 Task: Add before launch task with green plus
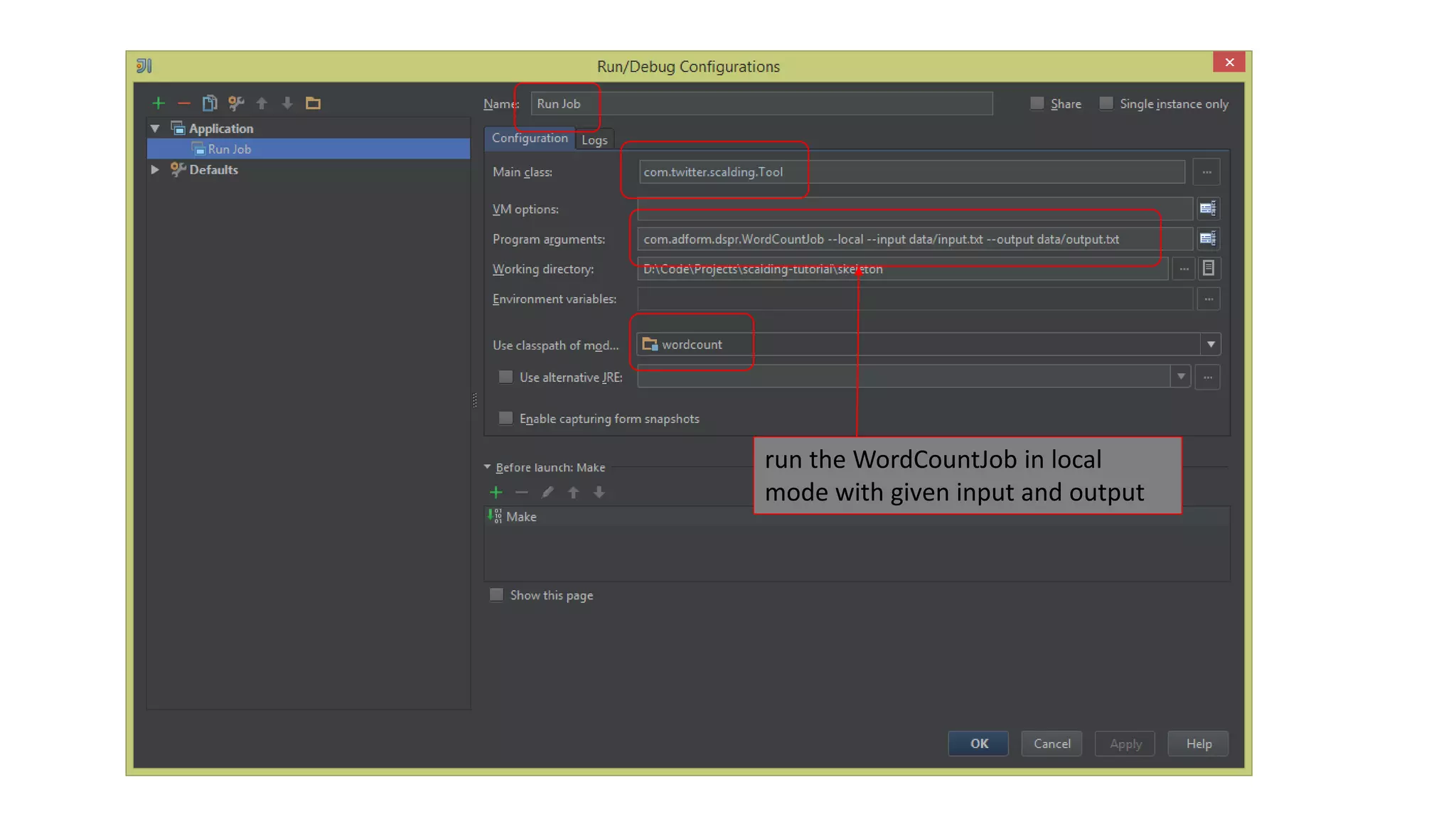(496, 492)
